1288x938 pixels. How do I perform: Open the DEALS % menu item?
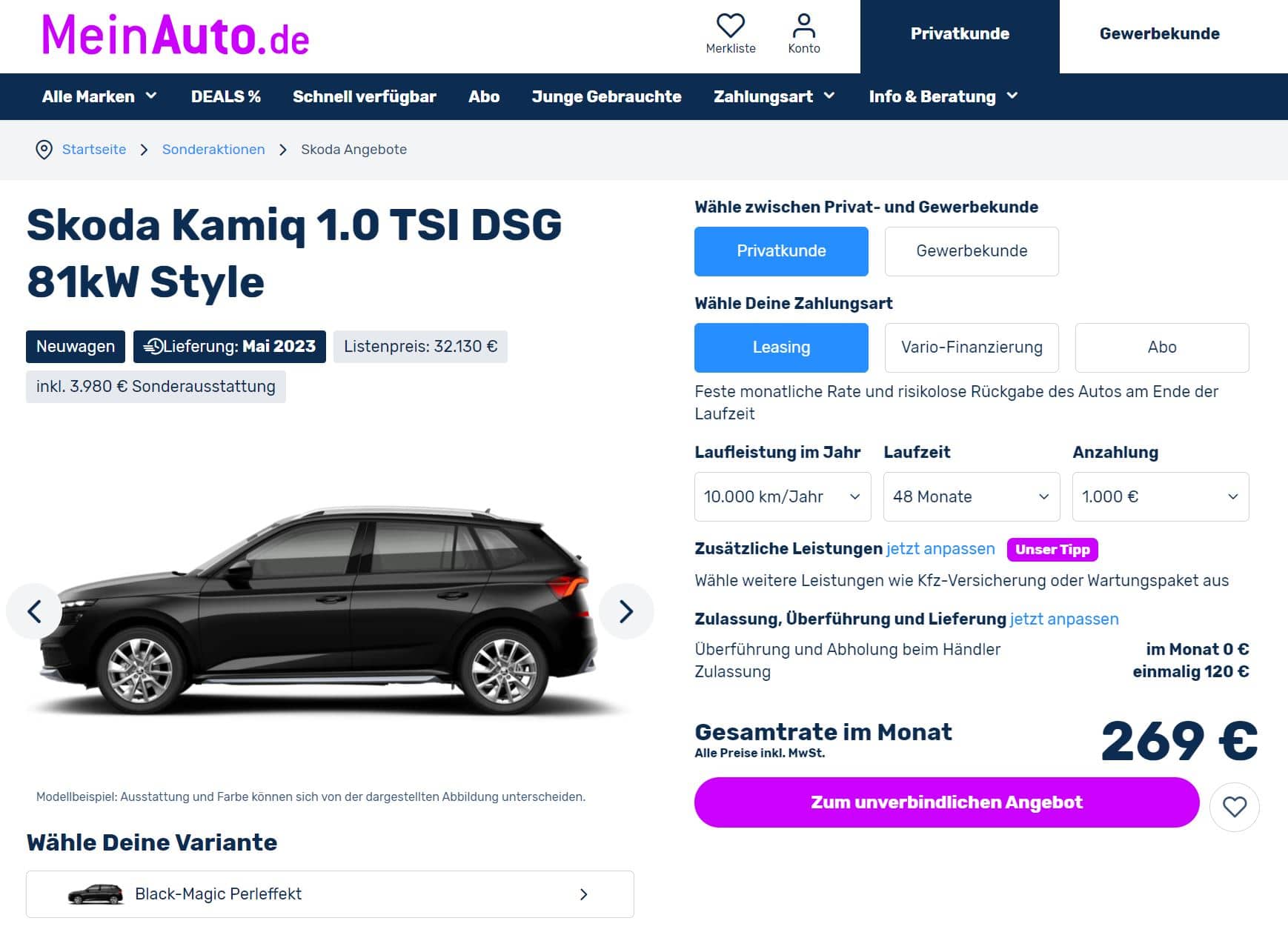tap(225, 96)
